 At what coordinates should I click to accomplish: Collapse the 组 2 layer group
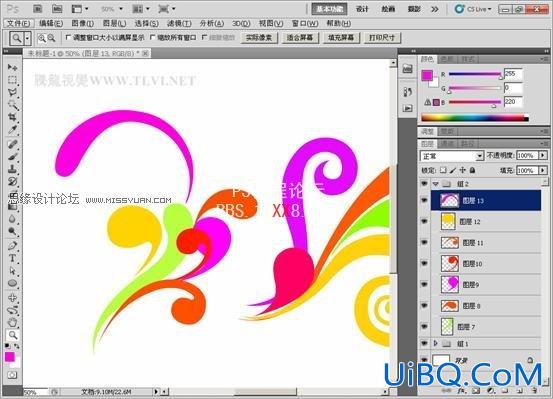tap(436, 183)
